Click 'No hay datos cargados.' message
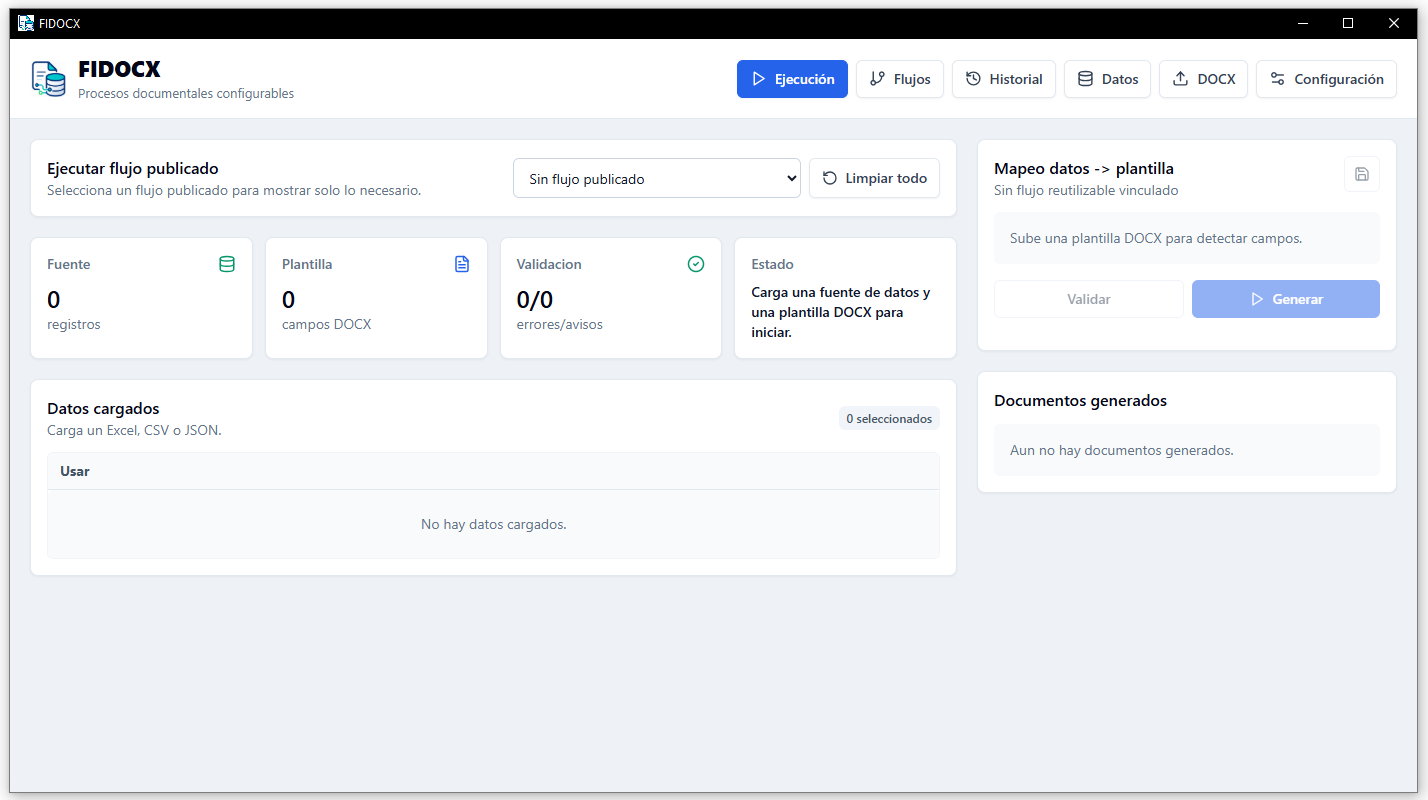 [x=494, y=524]
